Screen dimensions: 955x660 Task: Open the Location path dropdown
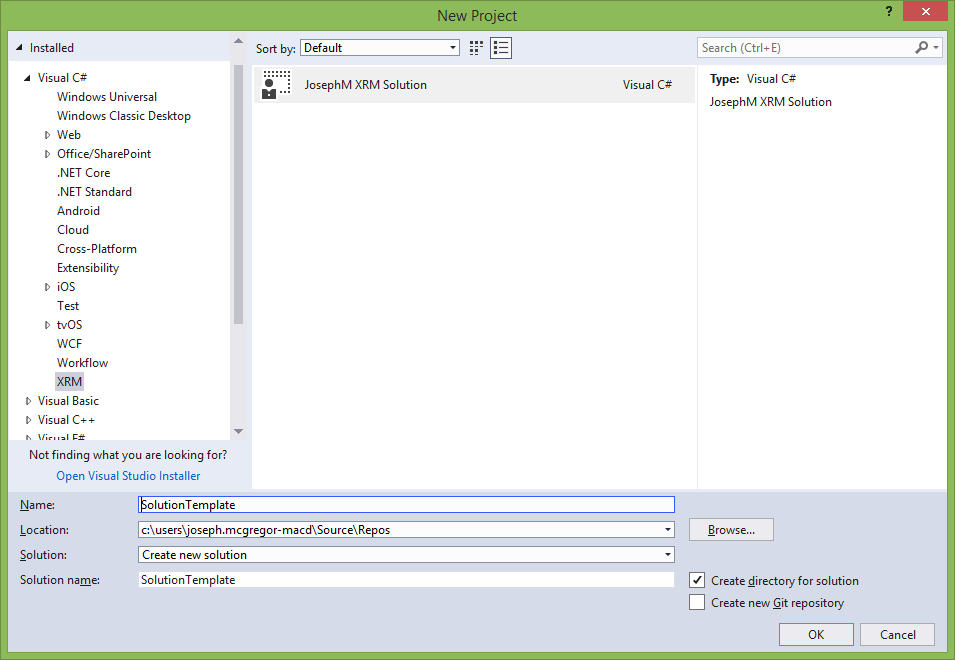point(667,530)
